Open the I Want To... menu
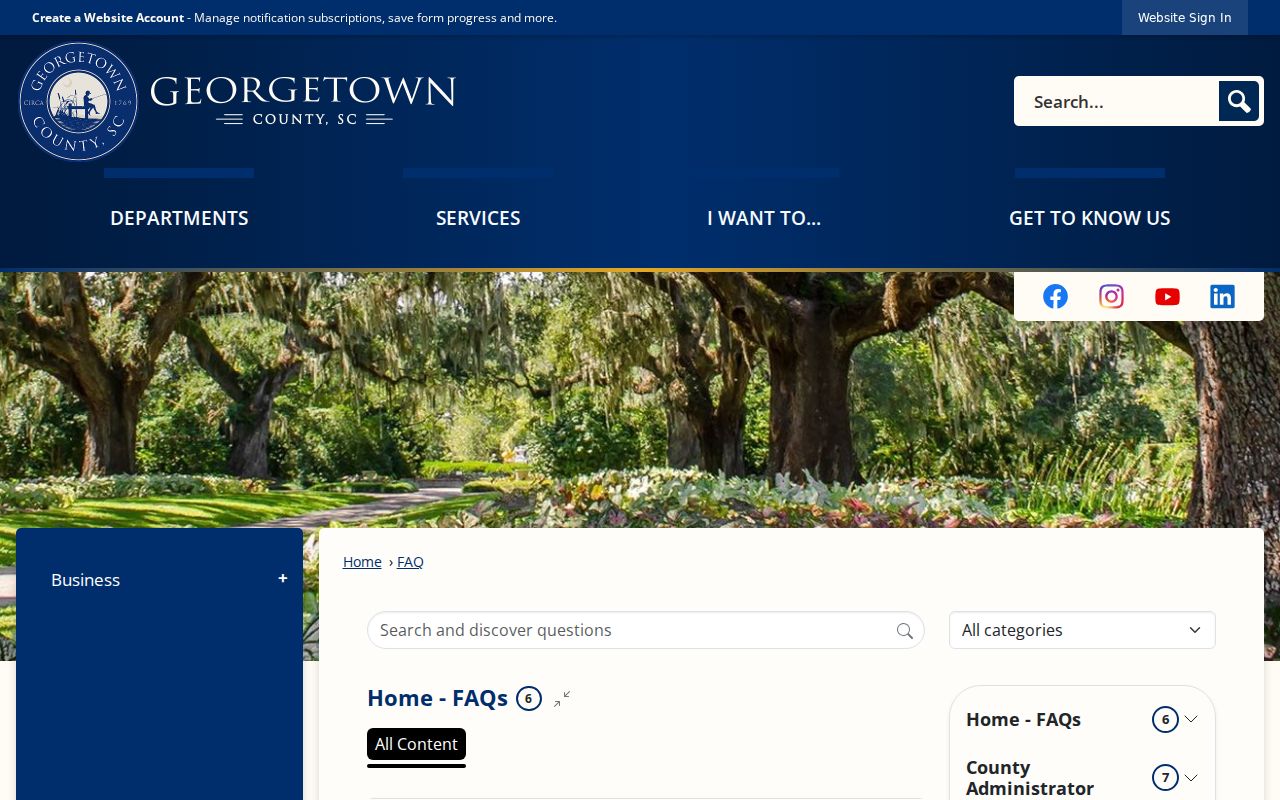1280x800 pixels. [764, 218]
